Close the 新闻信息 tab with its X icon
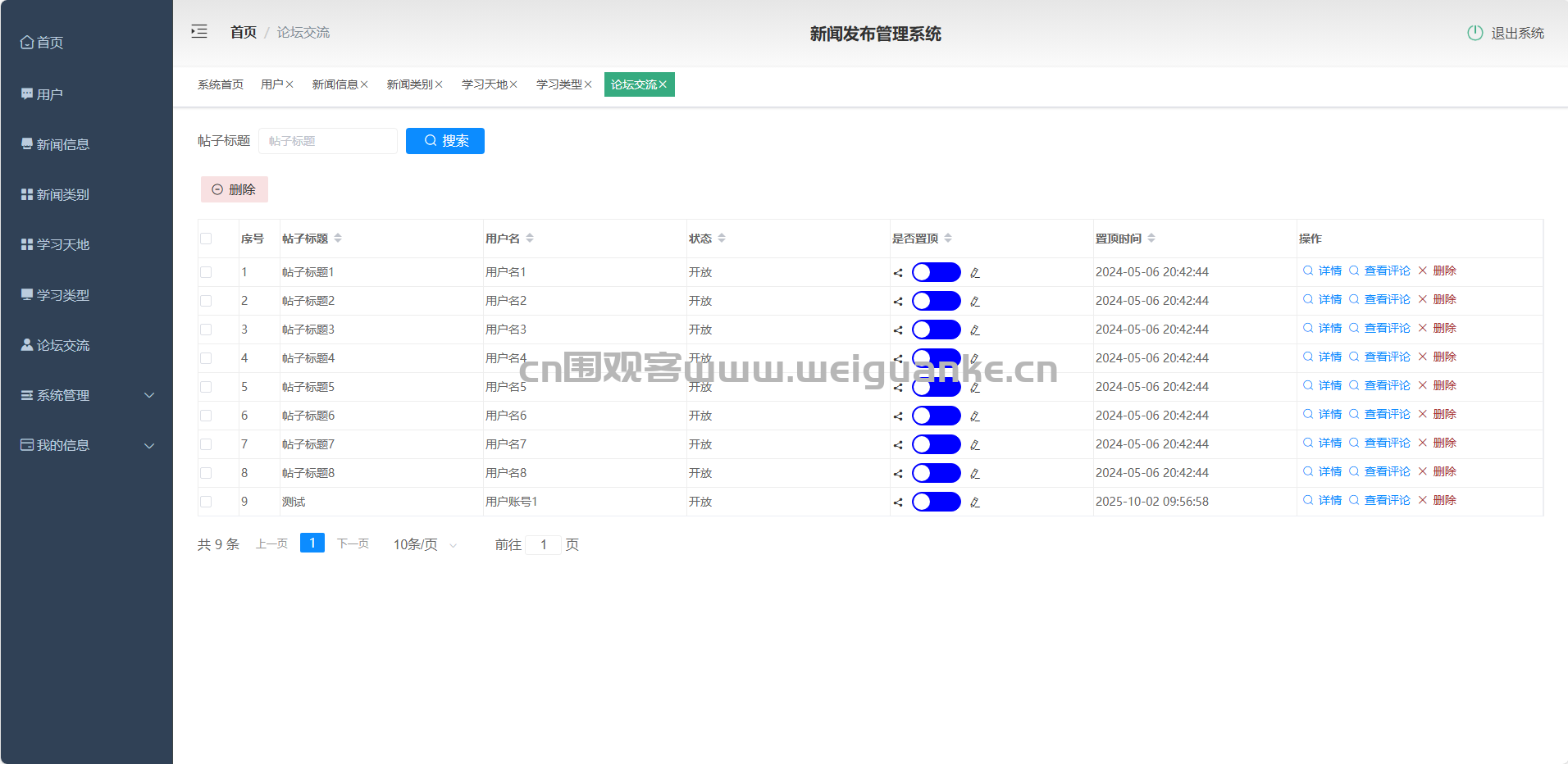The height and width of the screenshot is (764, 1568). point(364,84)
